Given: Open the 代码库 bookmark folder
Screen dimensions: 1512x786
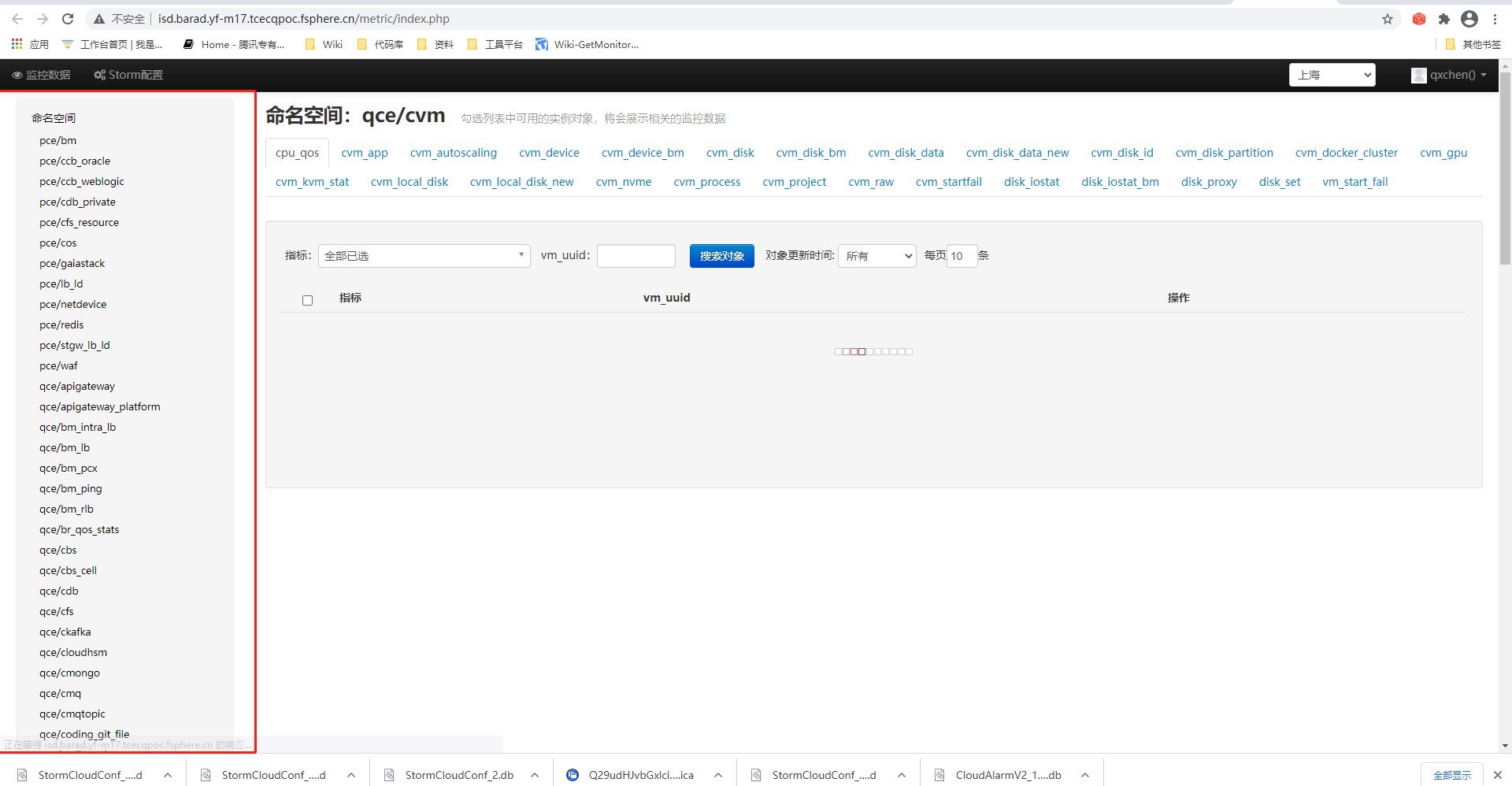Looking at the screenshot, I should pos(380,44).
